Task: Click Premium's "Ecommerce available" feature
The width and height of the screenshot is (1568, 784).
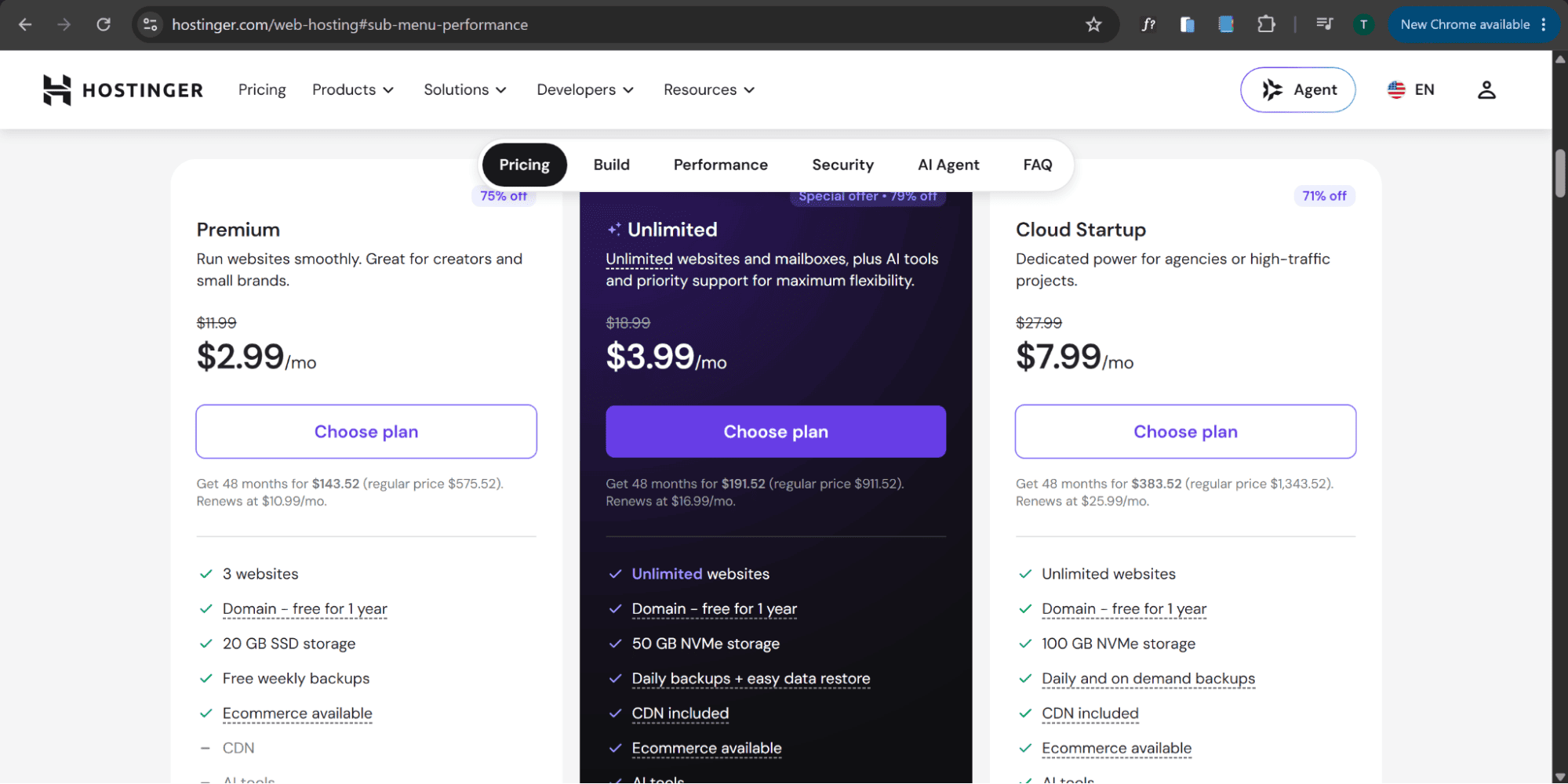Action: pos(297,713)
